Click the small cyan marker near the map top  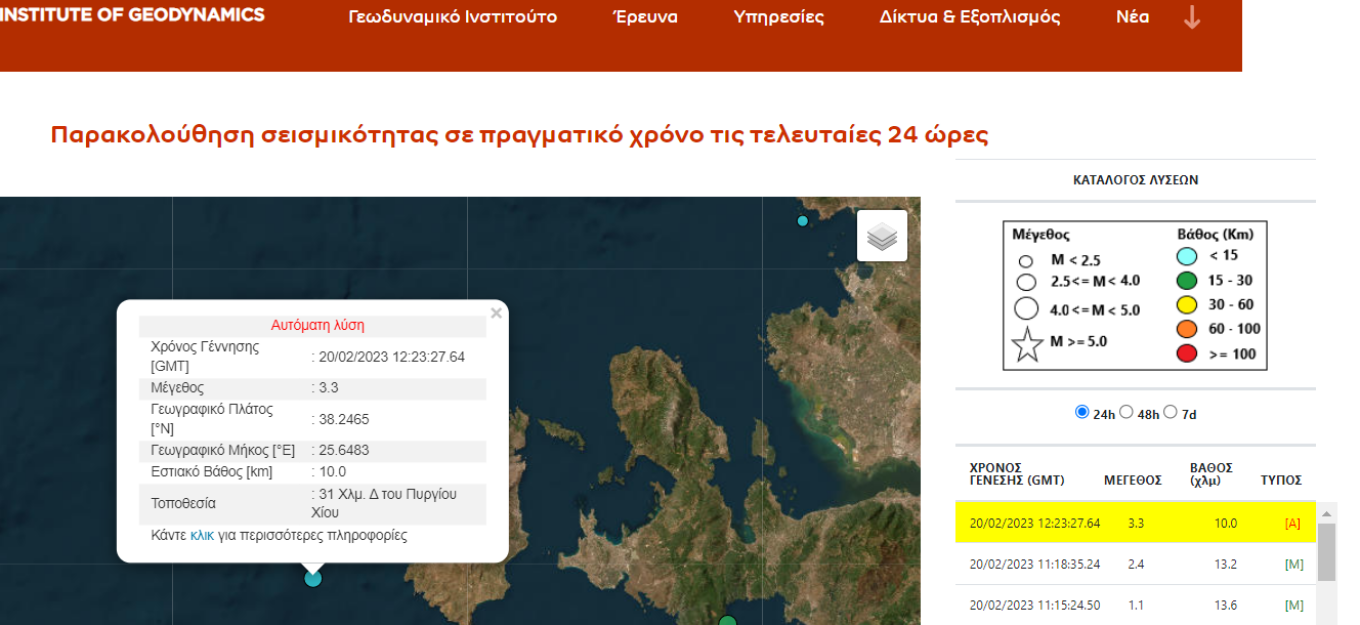pyautogui.click(x=802, y=221)
